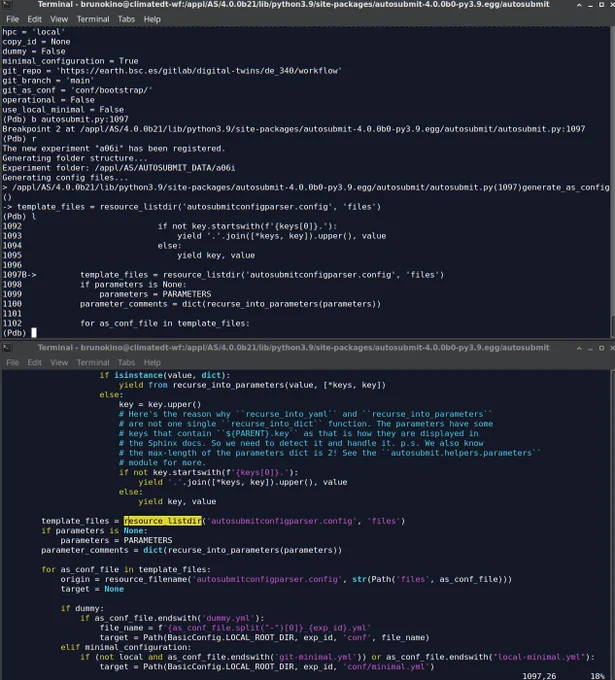The image size is (615, 680).
Task: Click 'Experiment folder: /appl/AS/AUTOSUBMIT_DATA/a06i' line
Action: point(118,168)
